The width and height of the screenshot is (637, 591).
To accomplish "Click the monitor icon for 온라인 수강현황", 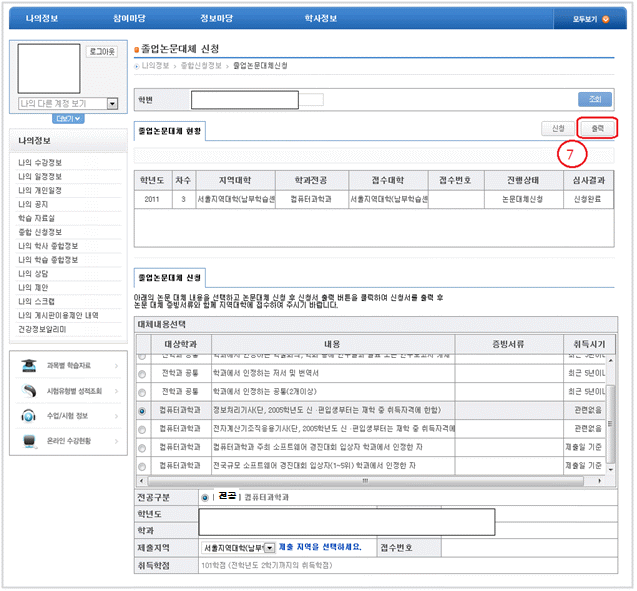I will pyautogui.click(x=28, y=440).
